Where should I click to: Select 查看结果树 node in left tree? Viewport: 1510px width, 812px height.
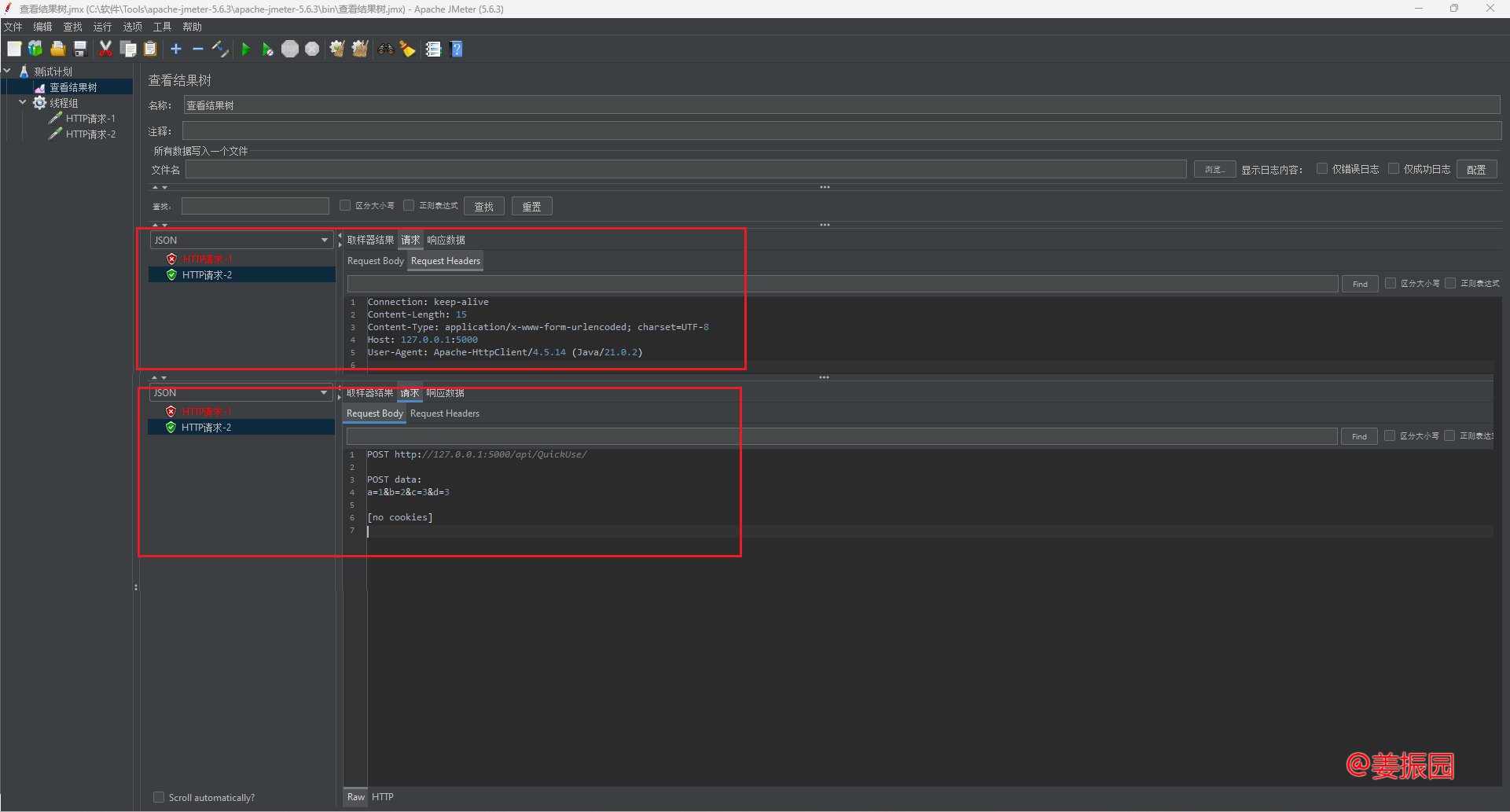click(73, 87)
